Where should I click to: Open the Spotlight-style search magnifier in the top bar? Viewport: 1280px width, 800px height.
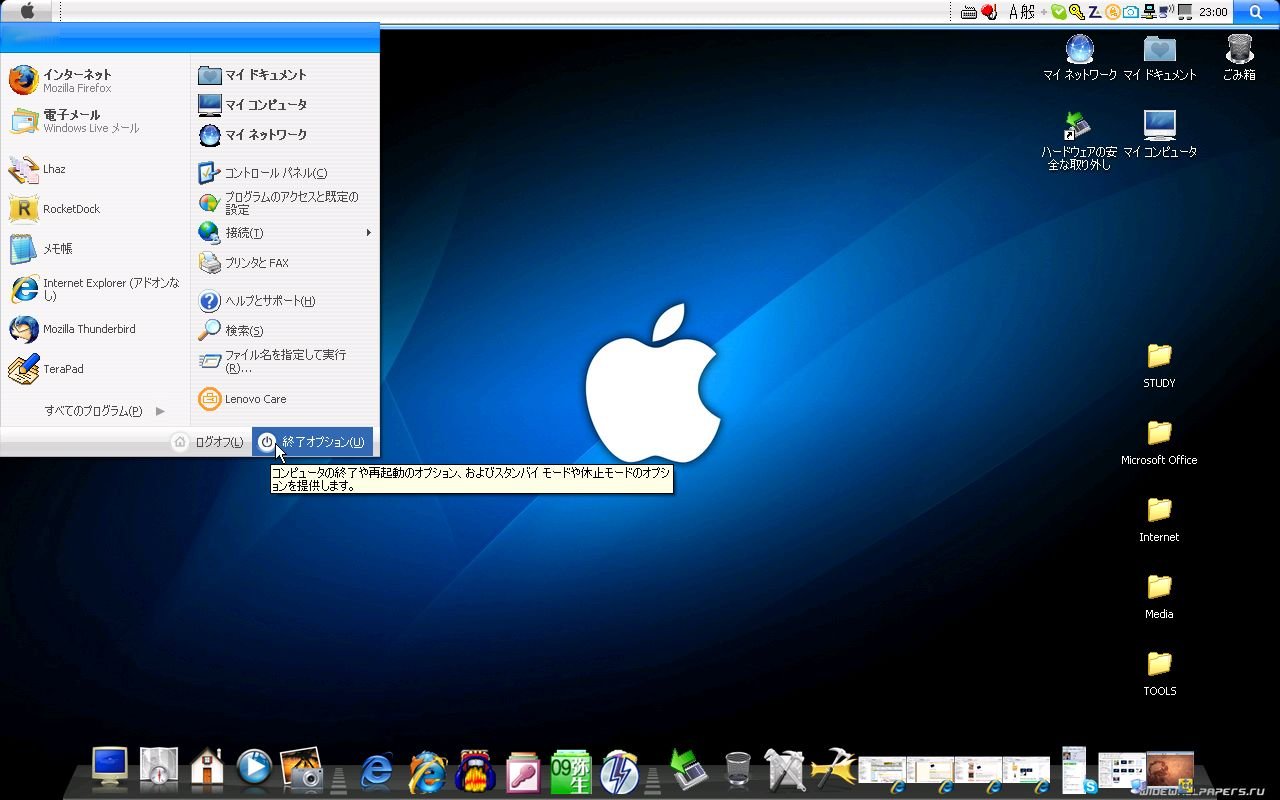click(x=1256, y=12)
